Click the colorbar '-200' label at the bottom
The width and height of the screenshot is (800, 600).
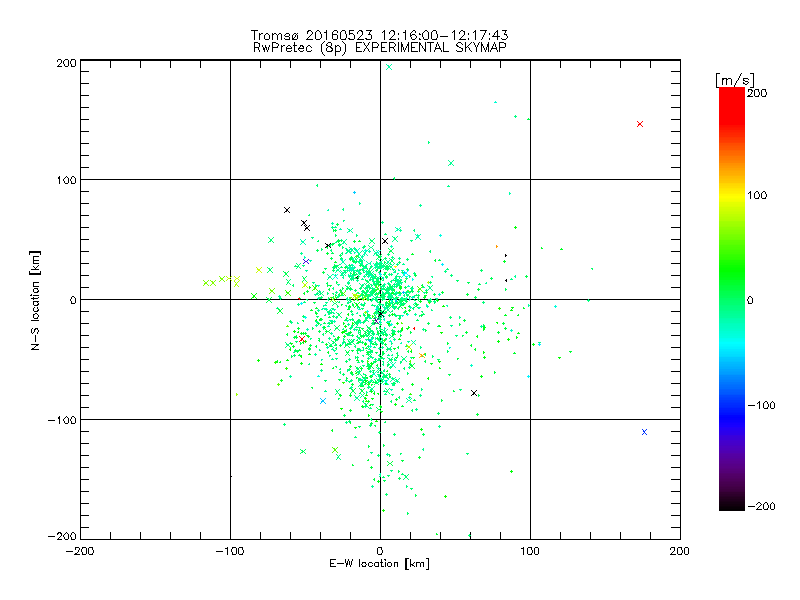tap(761, 506)
